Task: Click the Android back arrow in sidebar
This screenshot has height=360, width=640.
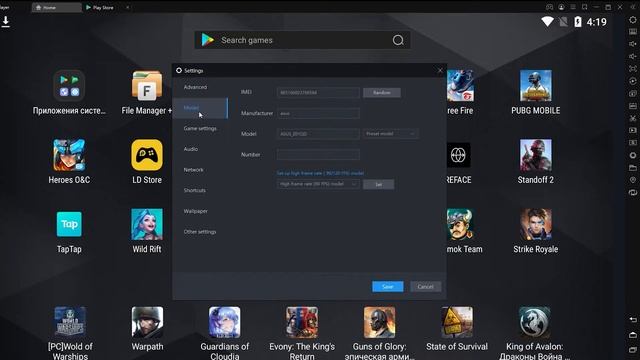Action: point(633,320)
